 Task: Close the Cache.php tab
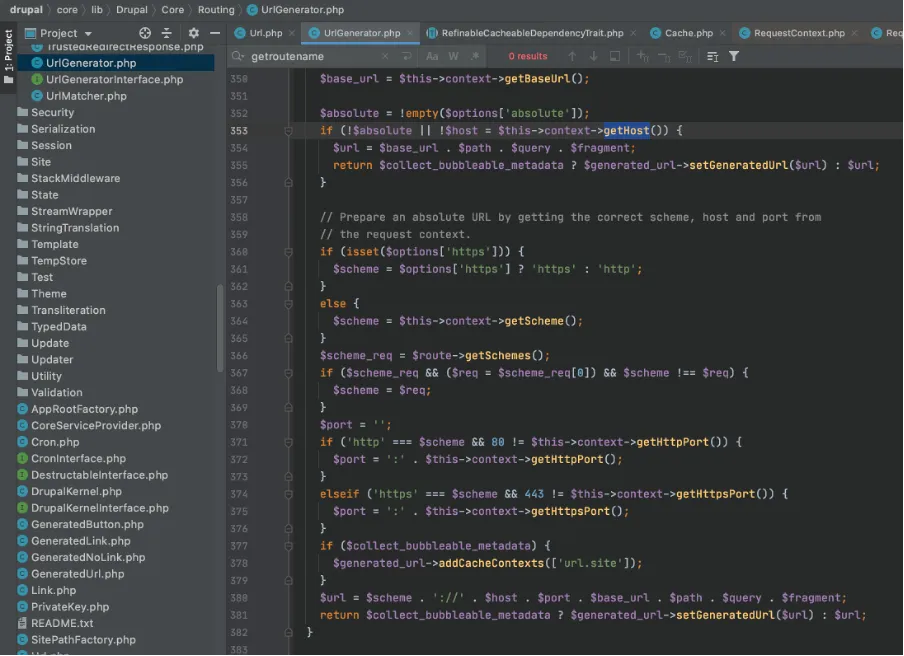click(x=722, y=33)
